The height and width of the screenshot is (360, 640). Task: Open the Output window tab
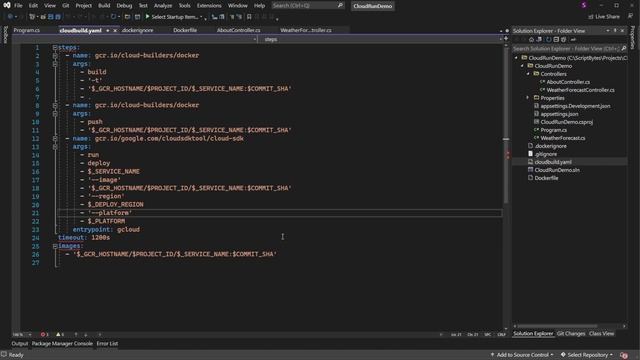click(x=20, y=344)
